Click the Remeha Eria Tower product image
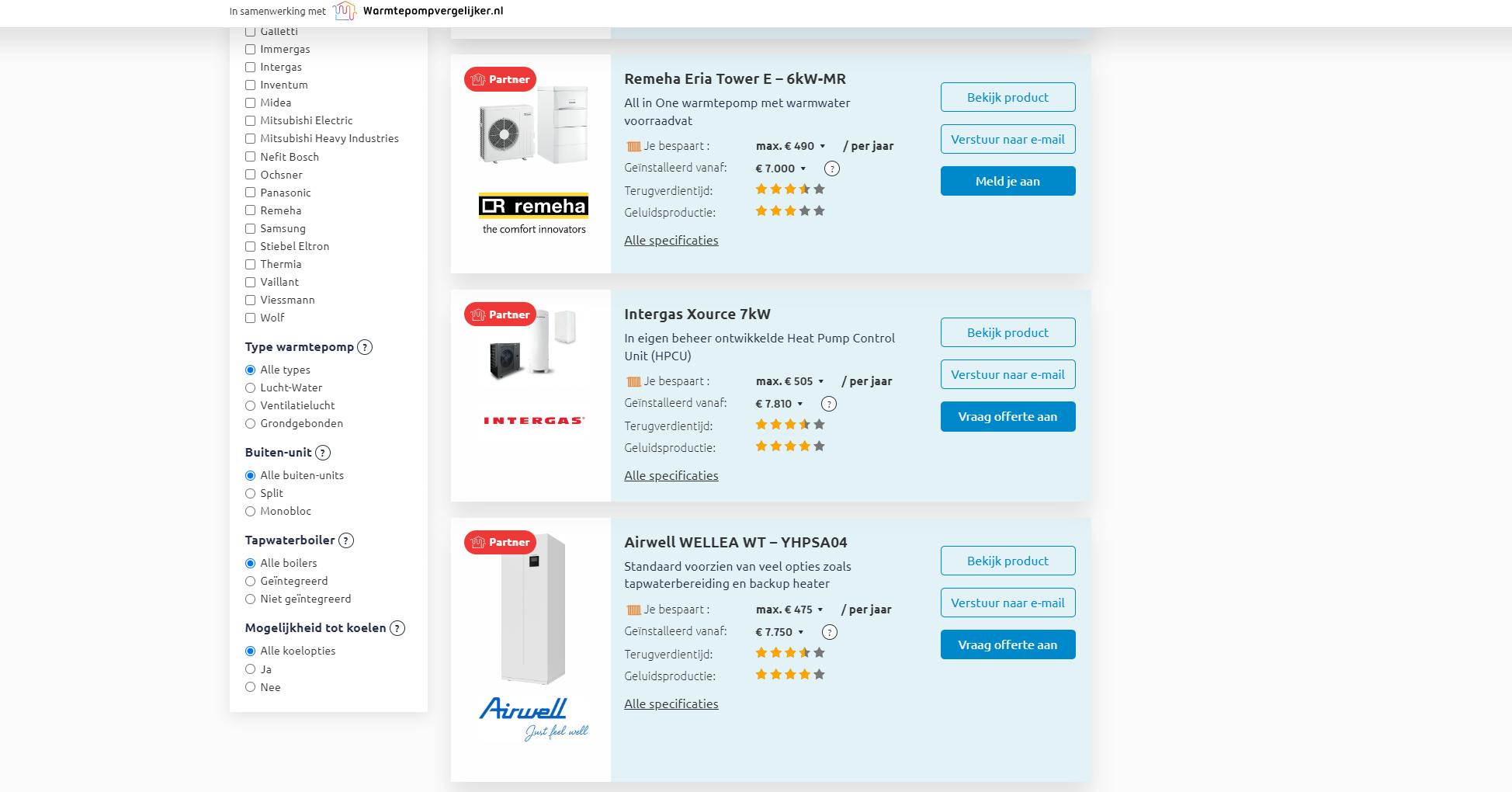Viewport: 1512px width, 792px height. [534, 126]
